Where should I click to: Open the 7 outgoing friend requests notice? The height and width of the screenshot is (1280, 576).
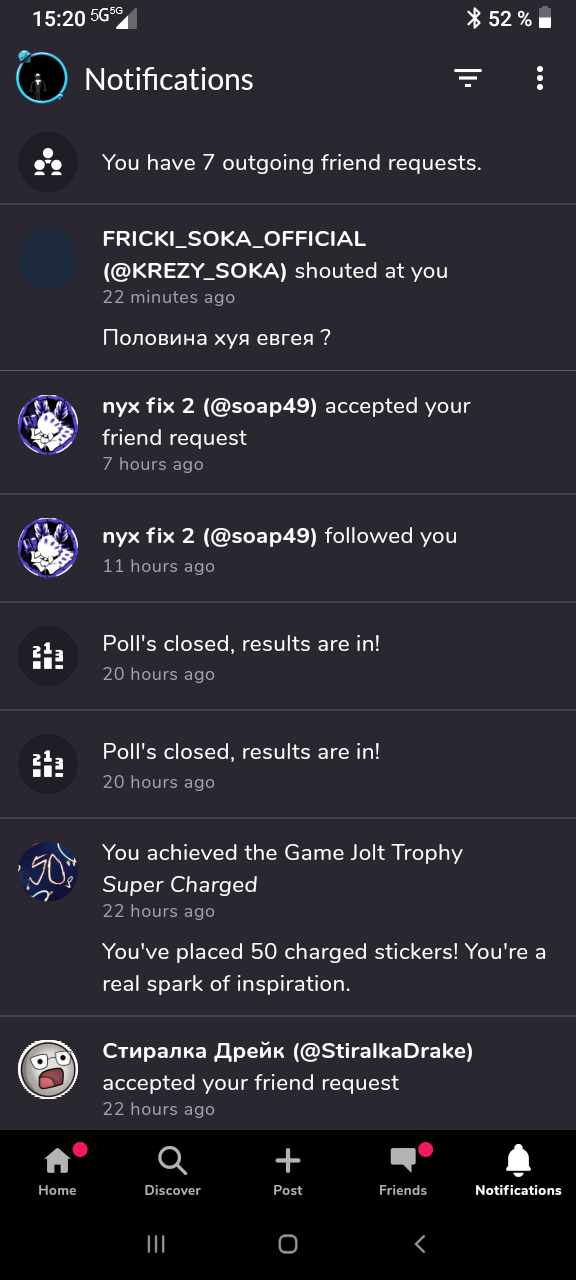(288, 162)
